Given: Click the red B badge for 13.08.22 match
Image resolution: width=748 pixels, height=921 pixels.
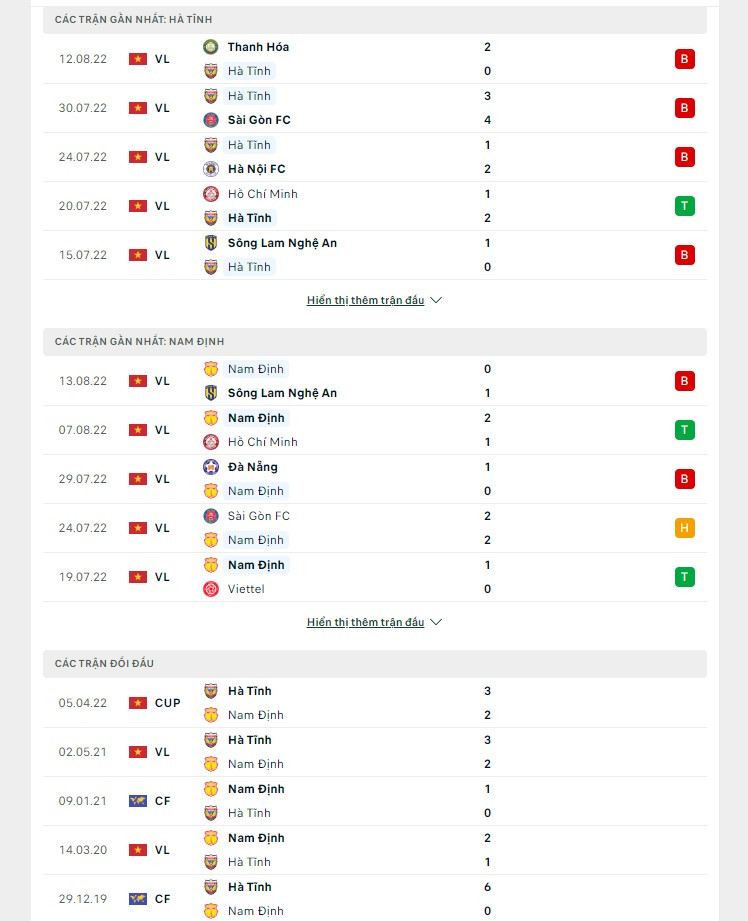Looking at the screenshot, I should tap(685, 381).
